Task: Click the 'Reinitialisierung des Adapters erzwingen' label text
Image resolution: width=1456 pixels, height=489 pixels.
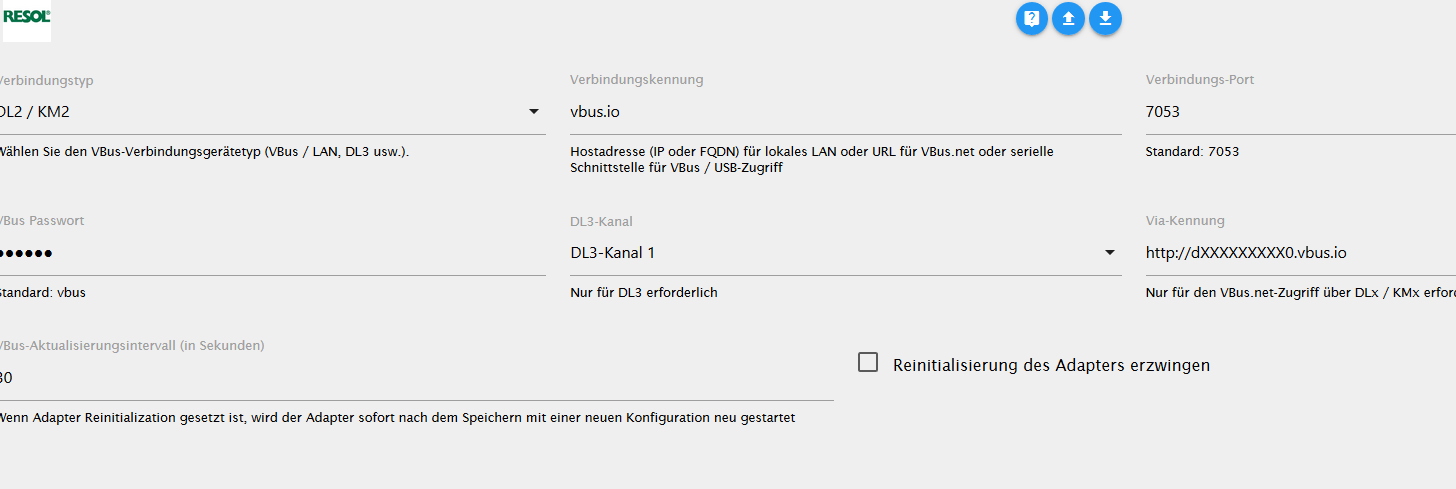Action: point(1051,365)
